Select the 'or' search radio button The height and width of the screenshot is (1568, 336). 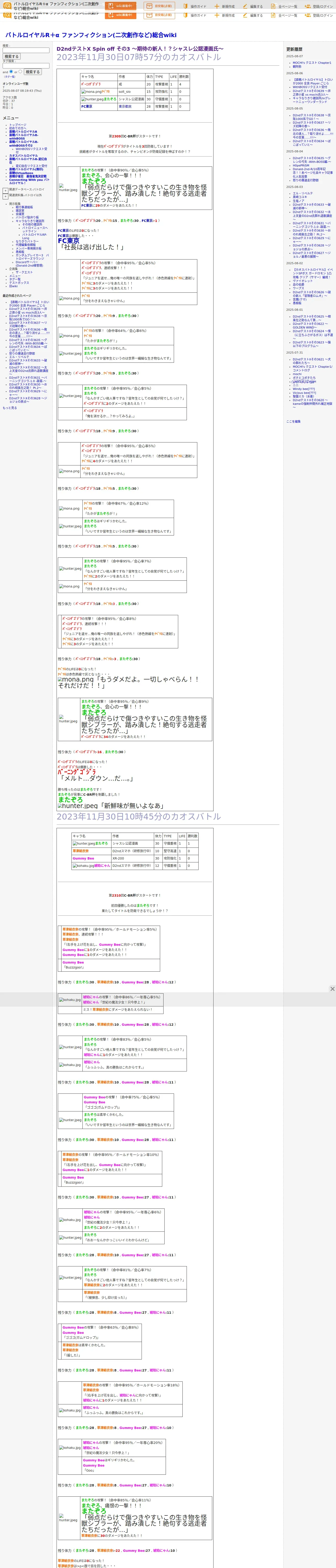[x=20, y=71]
